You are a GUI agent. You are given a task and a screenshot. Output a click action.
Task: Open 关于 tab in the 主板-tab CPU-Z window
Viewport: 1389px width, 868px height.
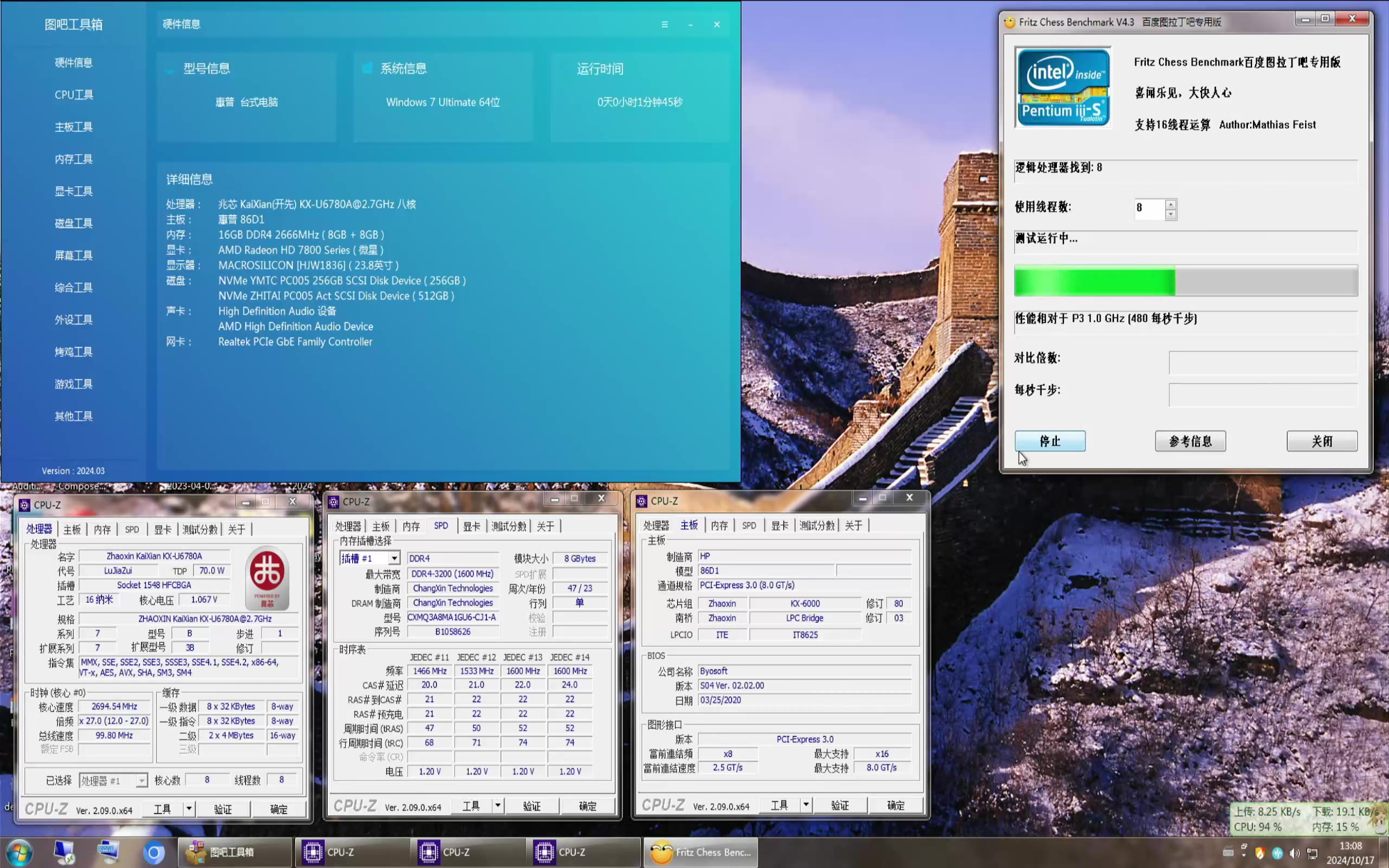(854, 526)
